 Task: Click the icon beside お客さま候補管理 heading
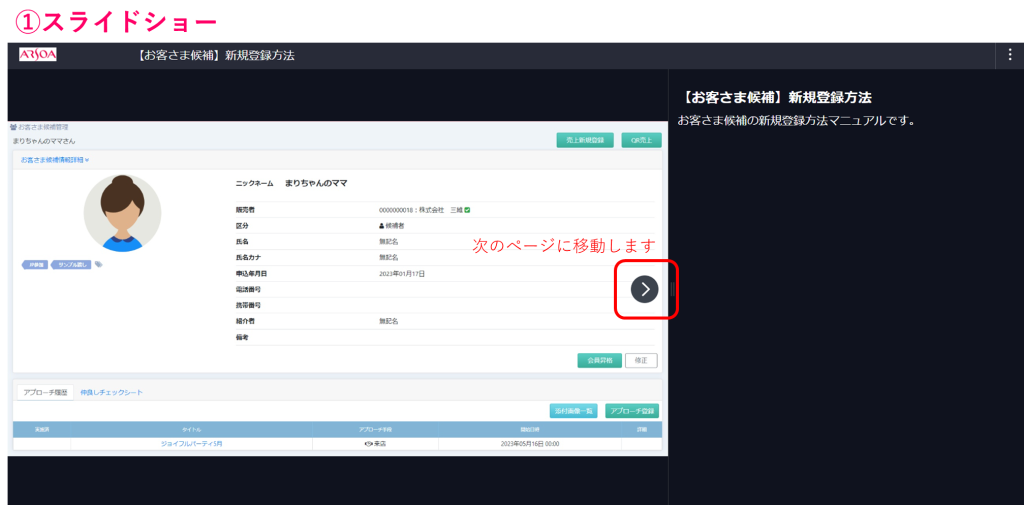pos(13,128)
